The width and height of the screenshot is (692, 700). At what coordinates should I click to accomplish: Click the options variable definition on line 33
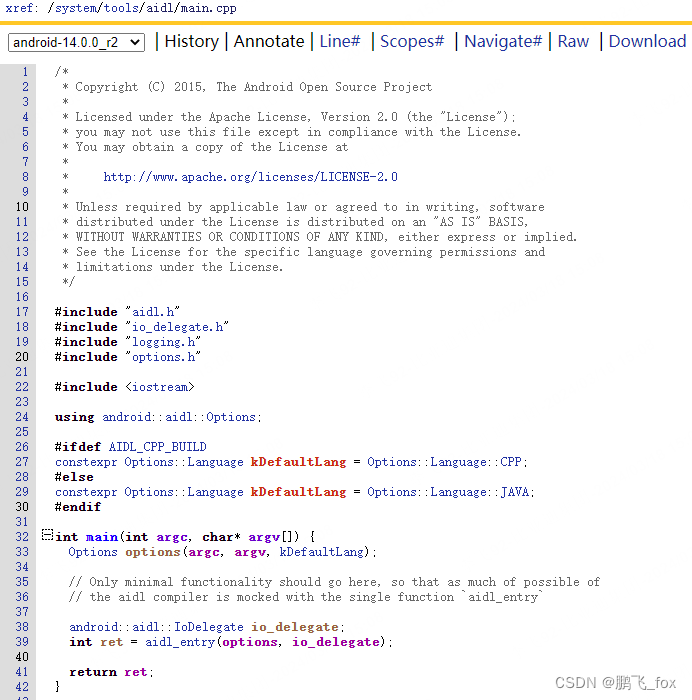point(152,552)
